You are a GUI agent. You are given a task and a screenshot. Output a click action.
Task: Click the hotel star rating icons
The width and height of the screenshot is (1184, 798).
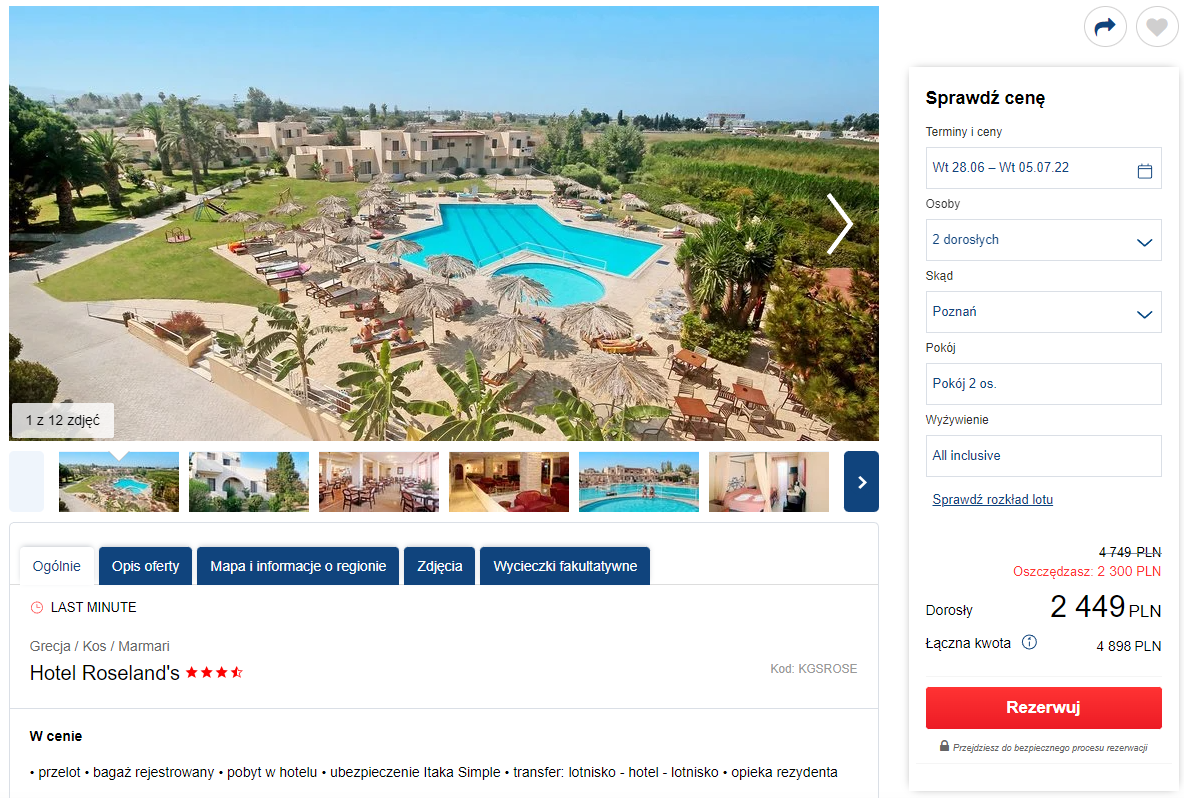click(x=214, y=672)
